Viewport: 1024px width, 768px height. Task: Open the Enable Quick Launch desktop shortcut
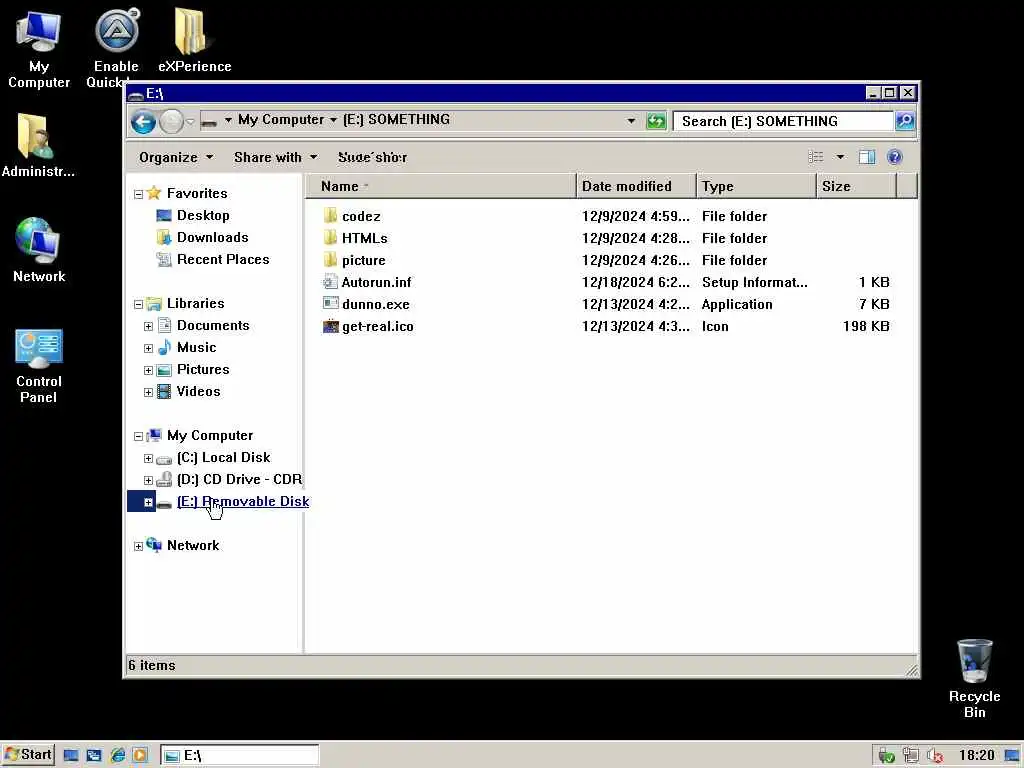pos(116,48)
